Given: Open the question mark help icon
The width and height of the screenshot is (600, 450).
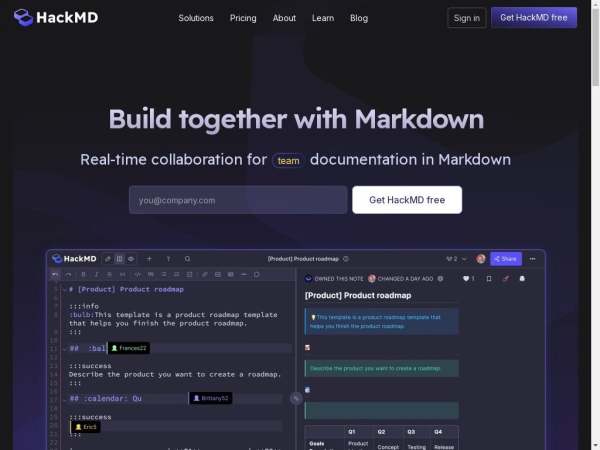Looking at the screenshot, I should point(168,259).
